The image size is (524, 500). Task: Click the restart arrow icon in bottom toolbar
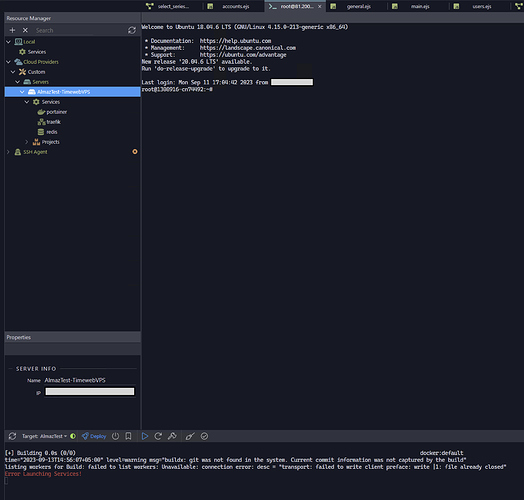[158, 436]
